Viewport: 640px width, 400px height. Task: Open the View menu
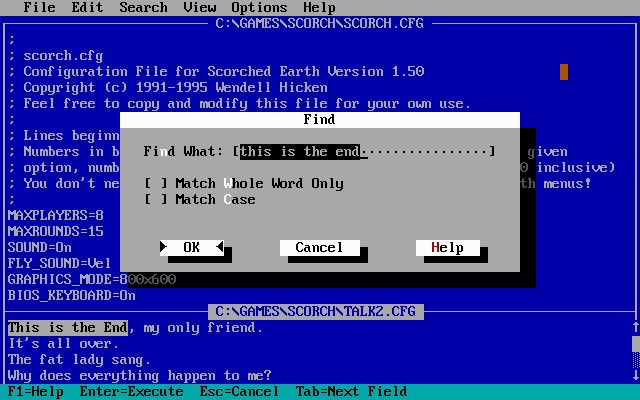200,7
